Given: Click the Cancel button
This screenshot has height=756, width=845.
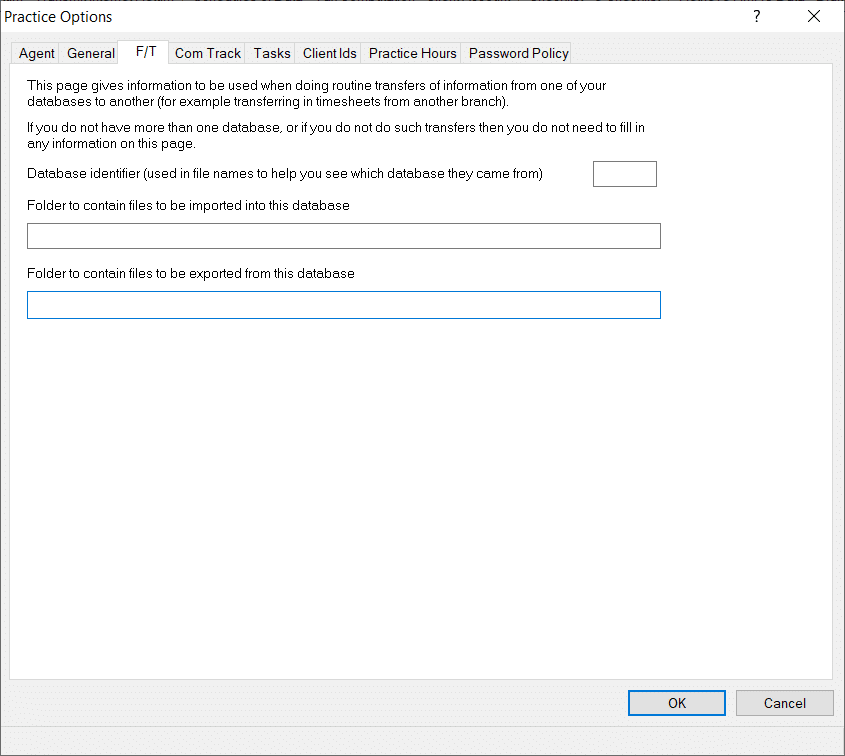Looking at the screenshot, I should coord(784,703).
